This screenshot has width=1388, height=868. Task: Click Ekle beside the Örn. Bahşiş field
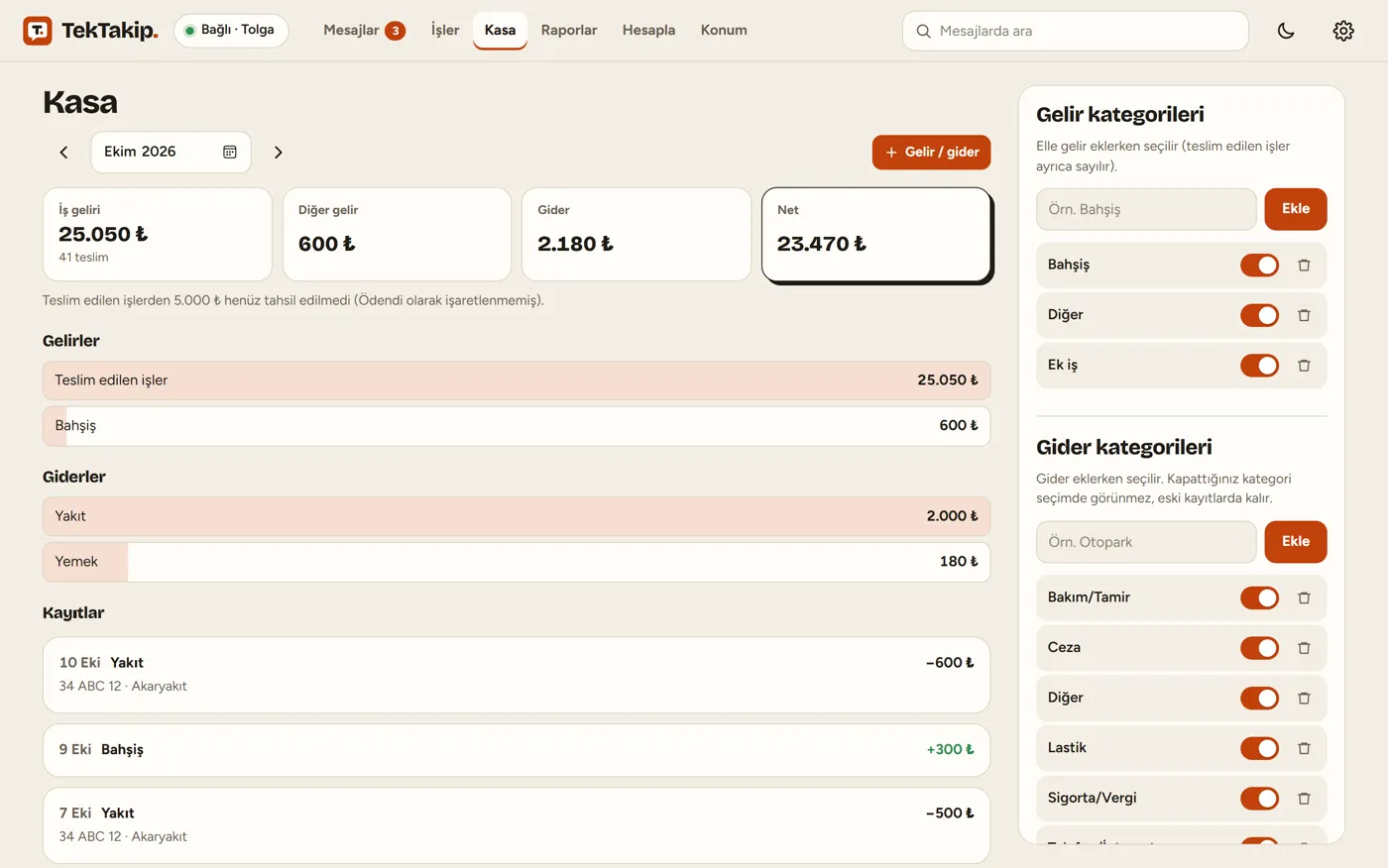coord(1296,209)
